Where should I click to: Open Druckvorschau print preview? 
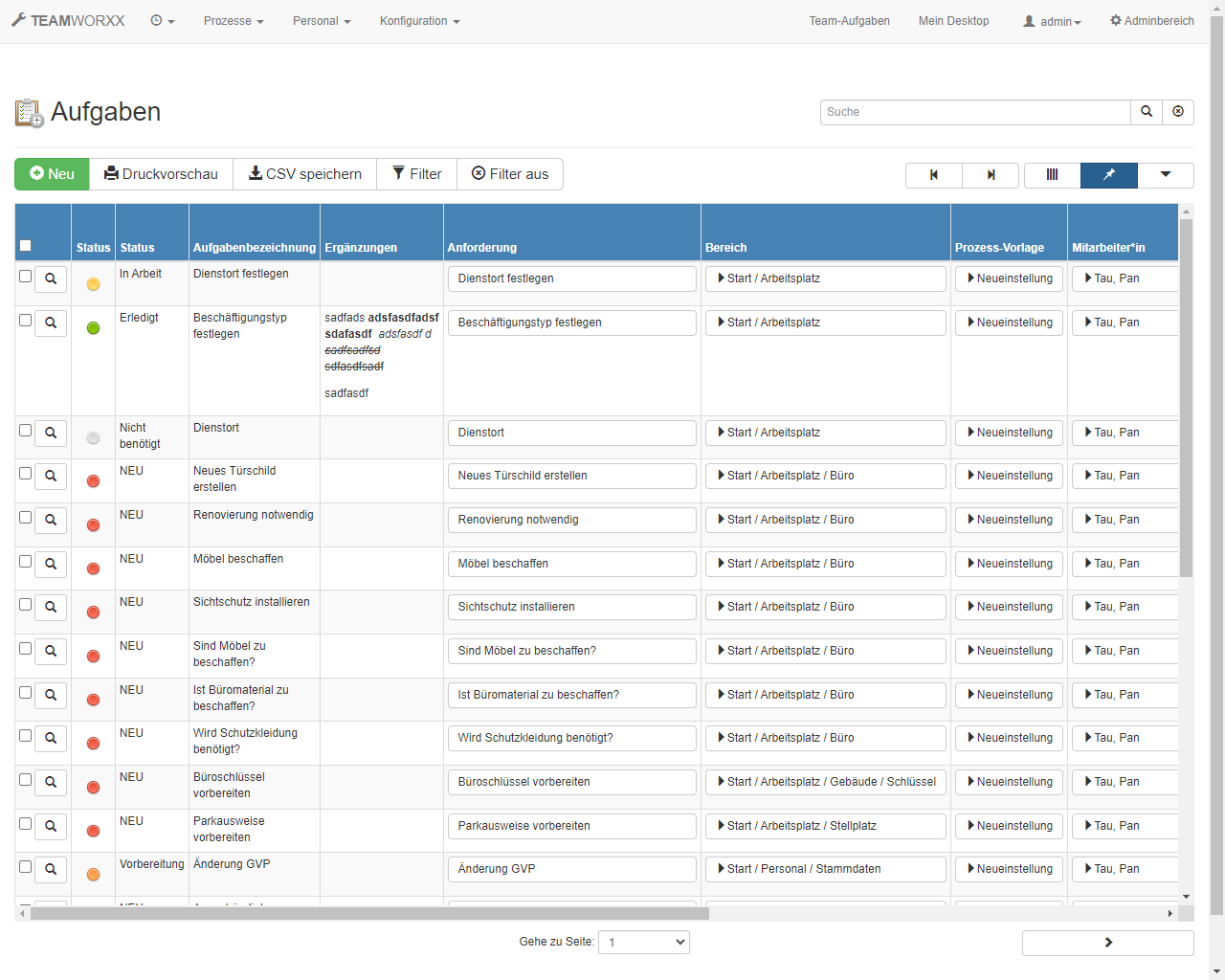[161, 174]
